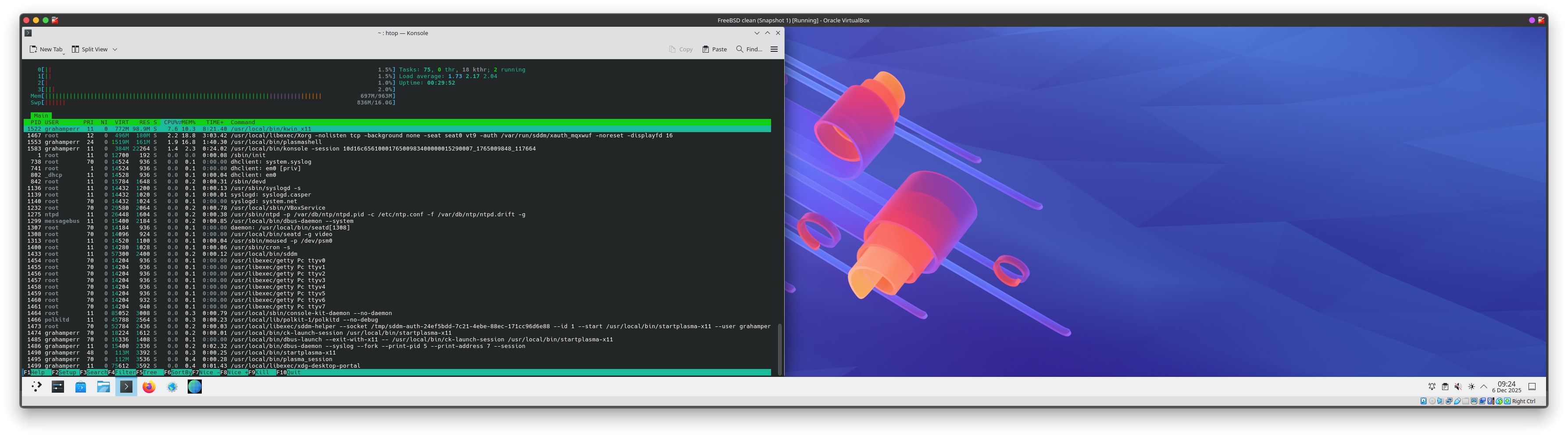Open the Discover software store icon

pos(80,387)
